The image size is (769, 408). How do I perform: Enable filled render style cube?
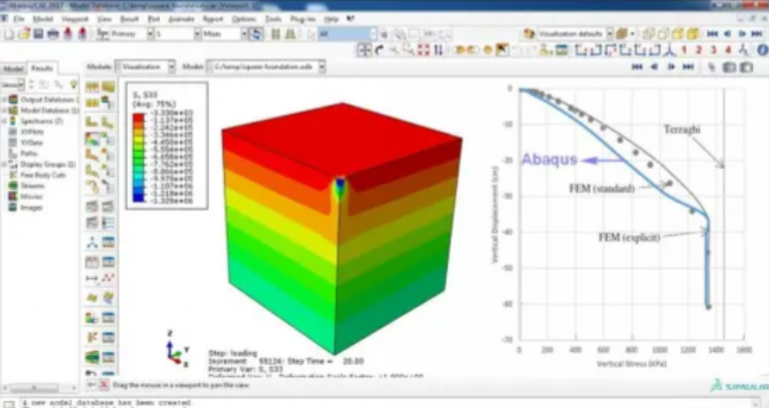[x=678, y=34]
